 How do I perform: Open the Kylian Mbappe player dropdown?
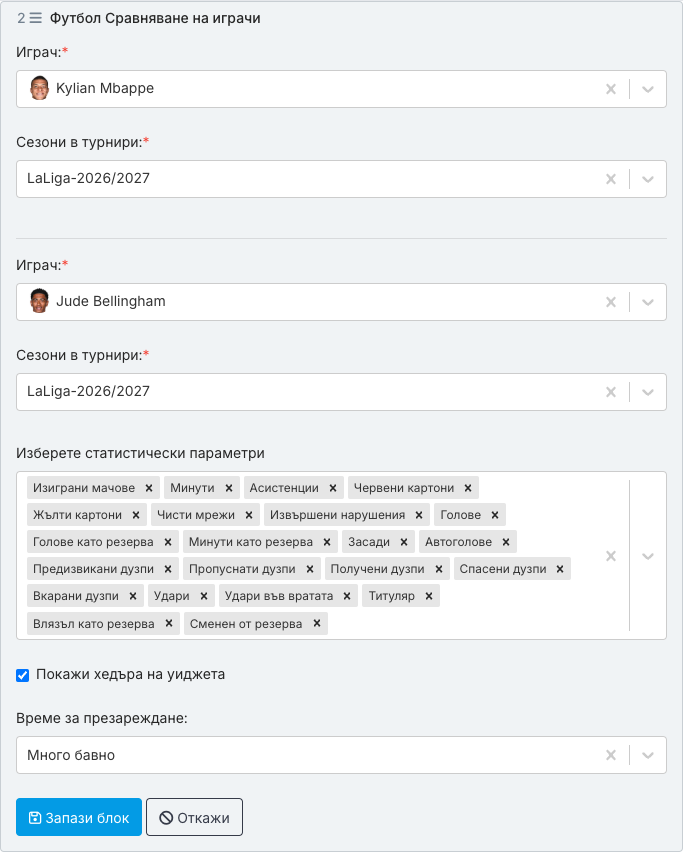coord(648,89)
